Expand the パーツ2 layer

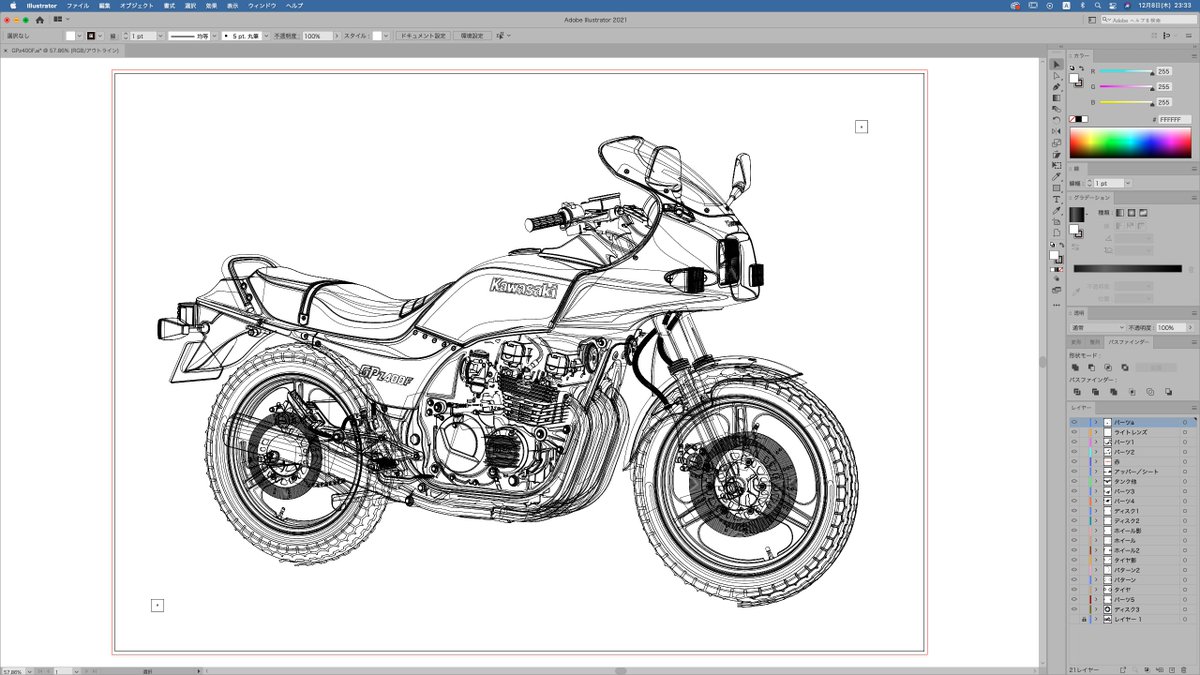[x=1096, y=452]
